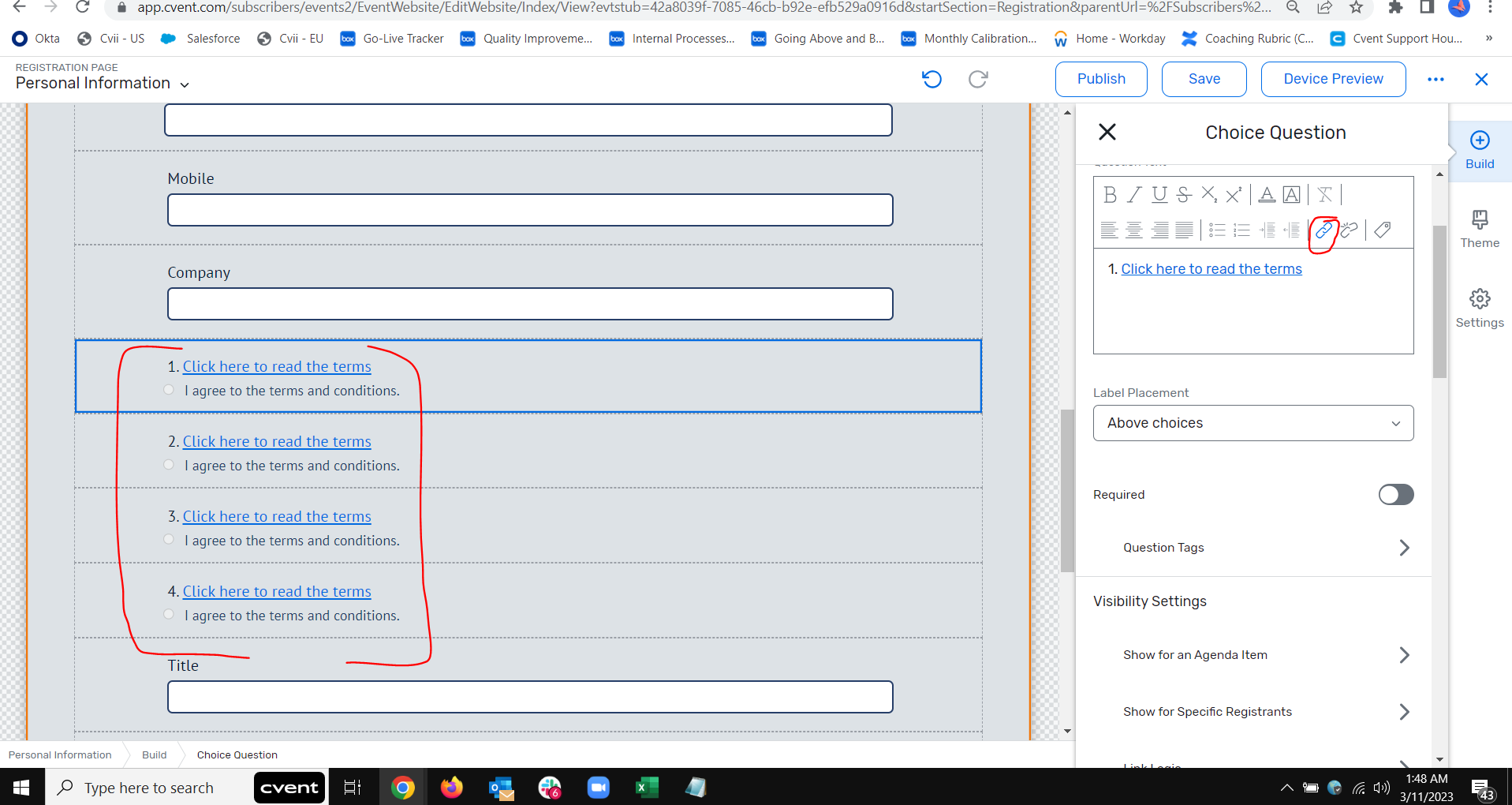Select agree radio button for question 1
The height and width of the screenshot is (805, 1512).
169,390
